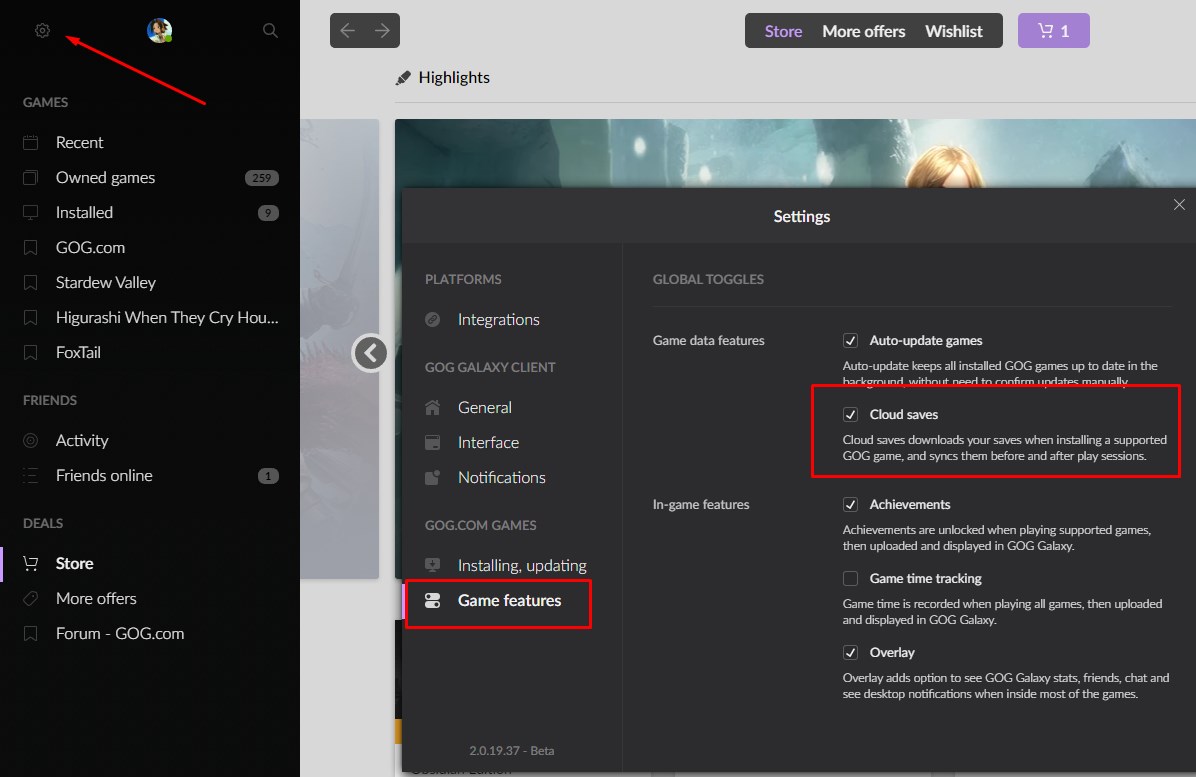This screenshot has width=1196, height=777.
Task: Click the search magnifier icon
Action: point(270,31)
